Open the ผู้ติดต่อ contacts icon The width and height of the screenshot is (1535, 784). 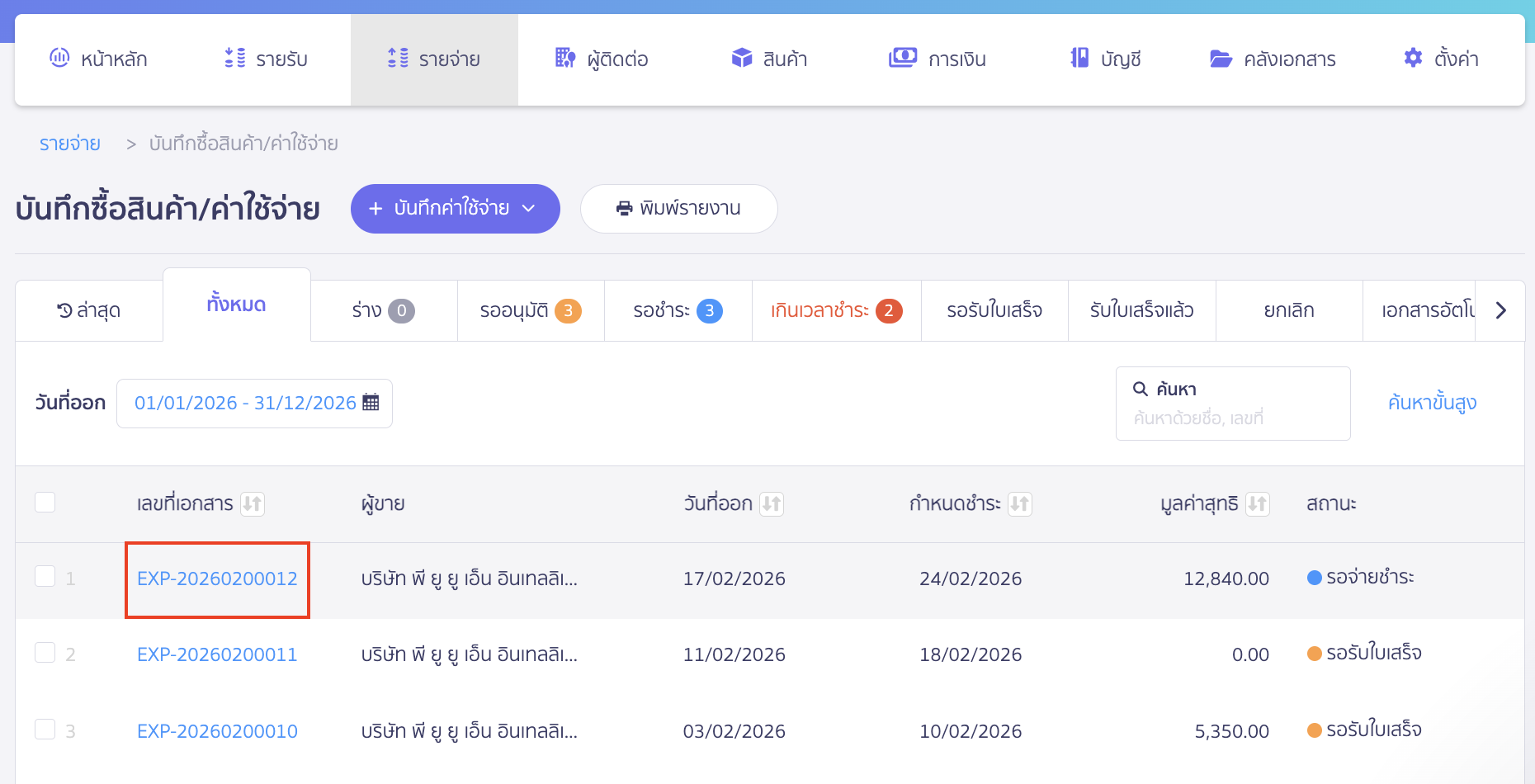click(x=564, y=58)
